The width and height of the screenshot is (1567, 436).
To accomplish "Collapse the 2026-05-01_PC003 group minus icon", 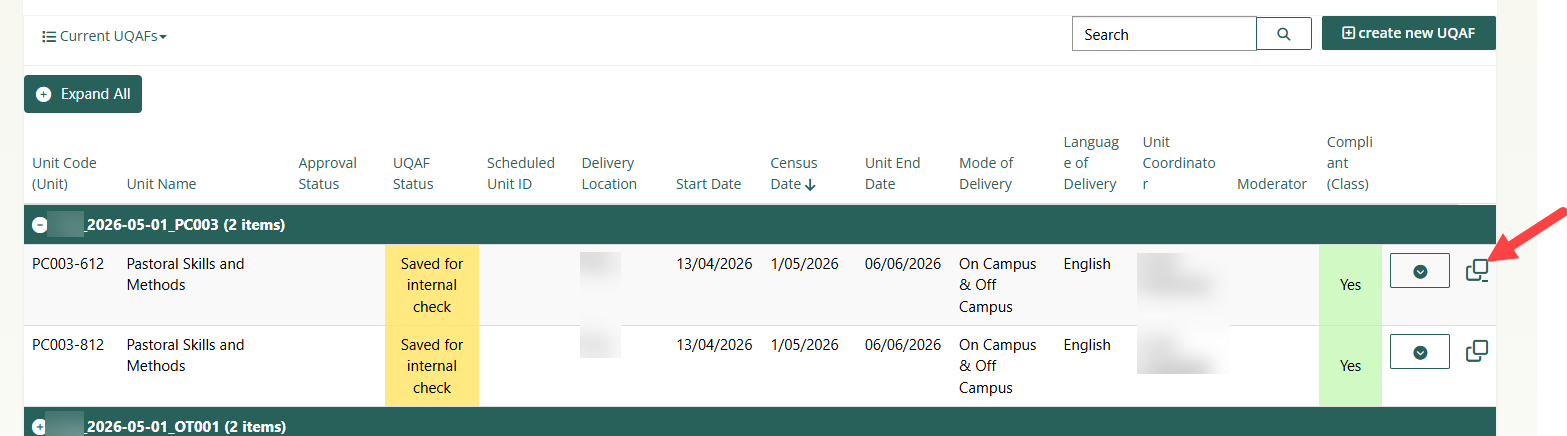I will (x=41, y=225).
